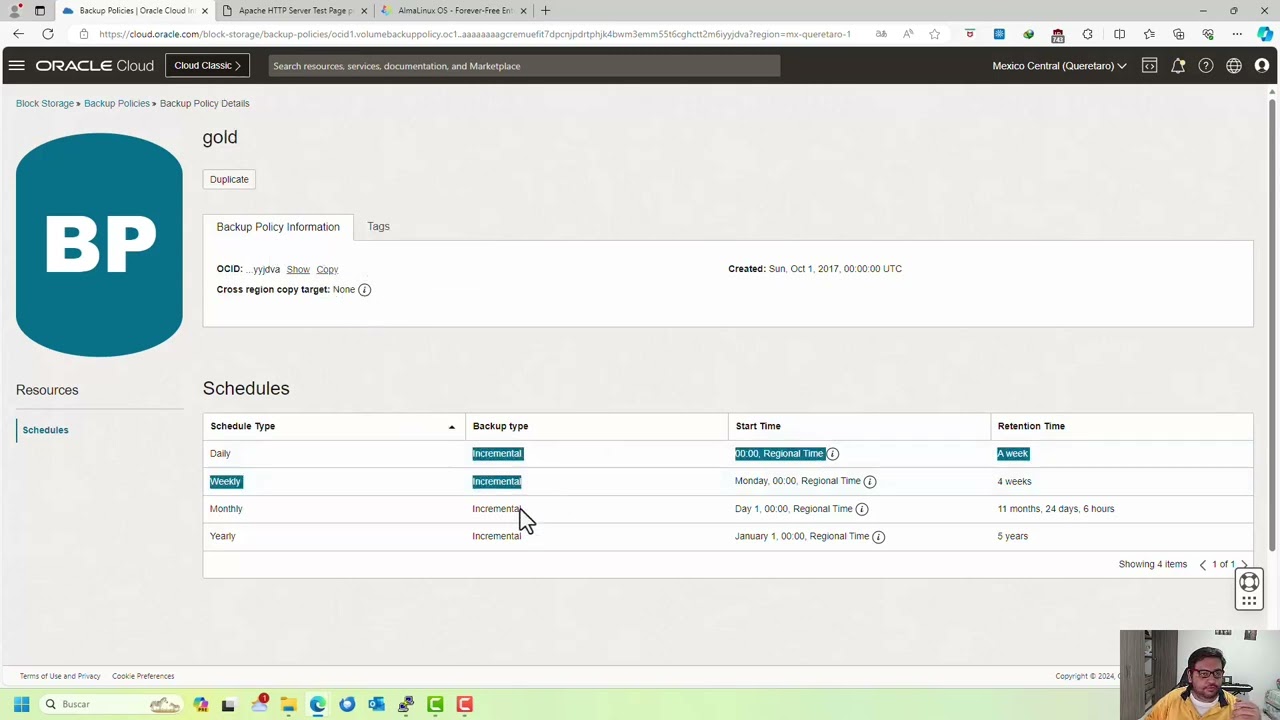
Task: Open the floating support help widget
Action: point(1249,590)
